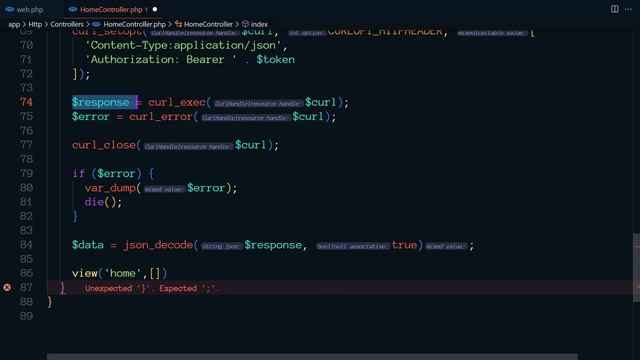Click json_decode function on line 84
Screen dimensions: 640x360
pyautogui.click(x=158, y=245)
